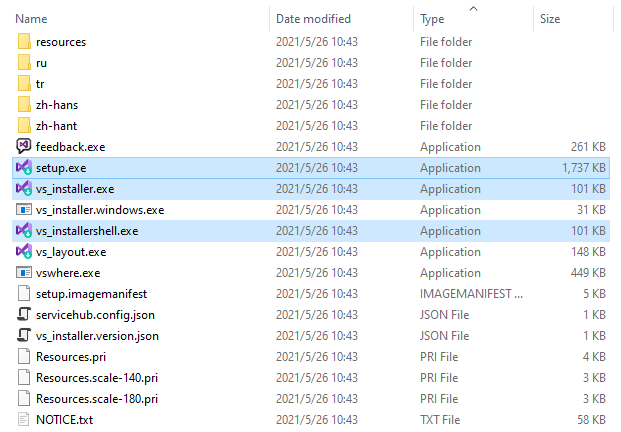621x432 pixels.
Task: Select the ru folder name
Action: click(41, 63)
